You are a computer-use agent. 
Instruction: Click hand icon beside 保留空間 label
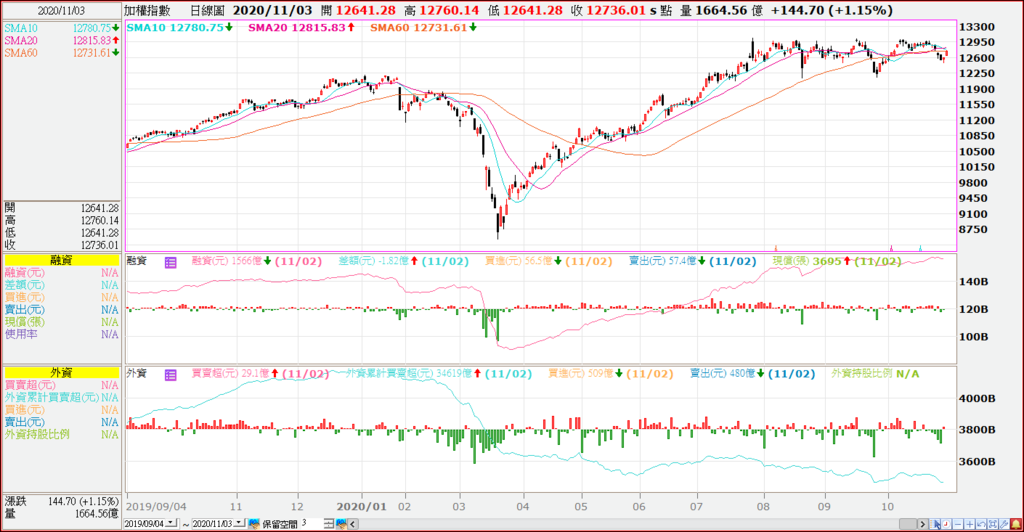pos(254,524)
